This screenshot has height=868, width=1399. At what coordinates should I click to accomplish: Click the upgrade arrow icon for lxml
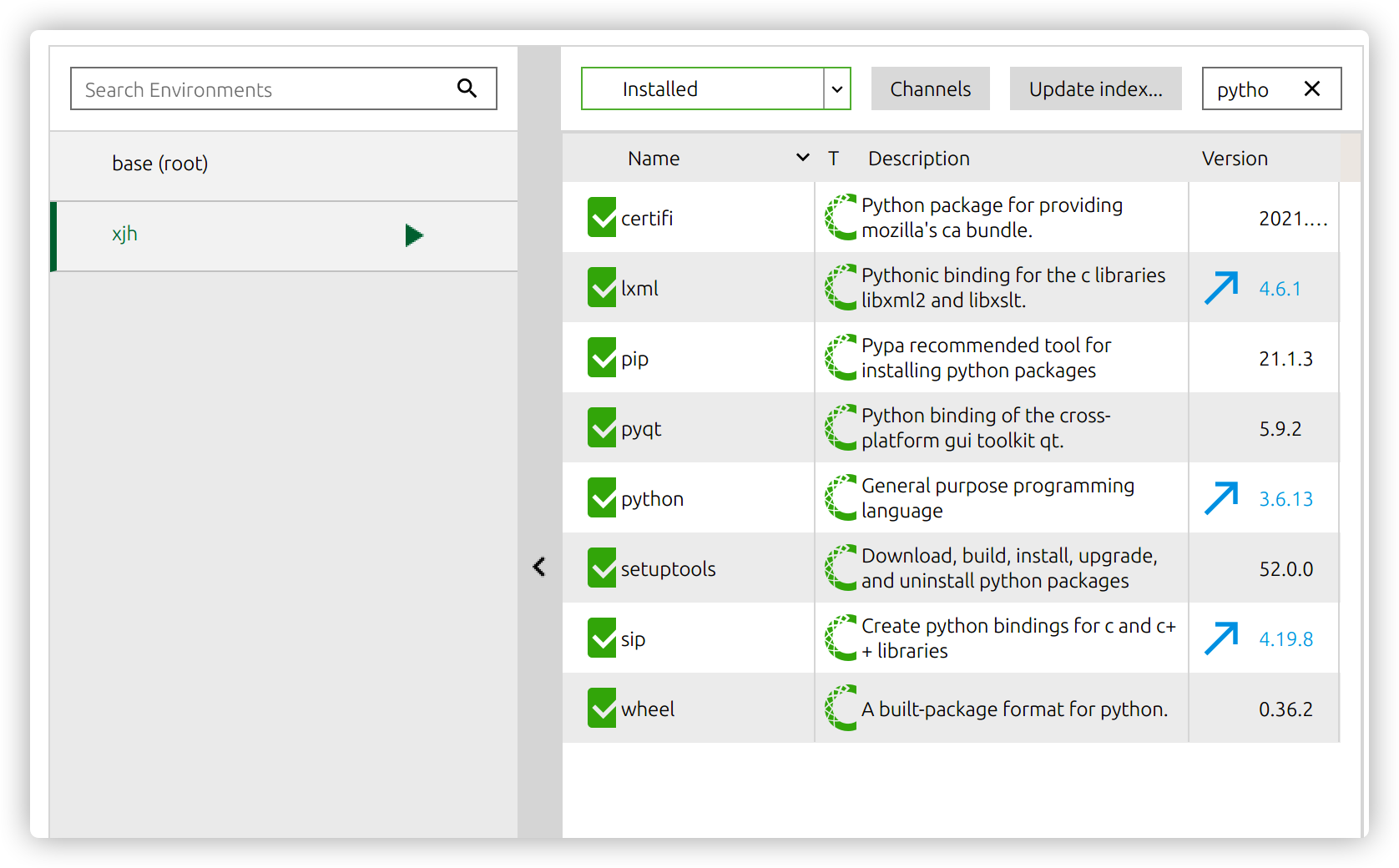1221,288
